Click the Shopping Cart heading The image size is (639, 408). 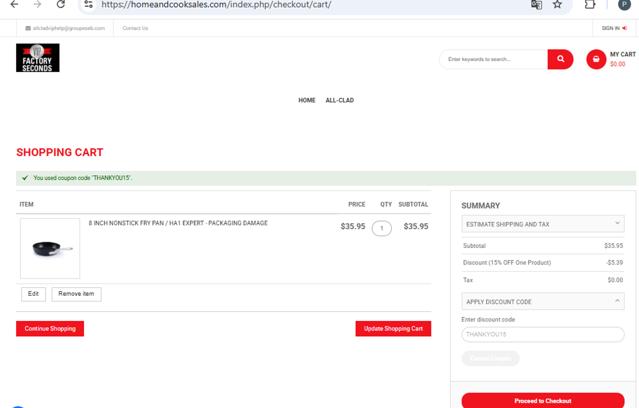click(60, 152)
